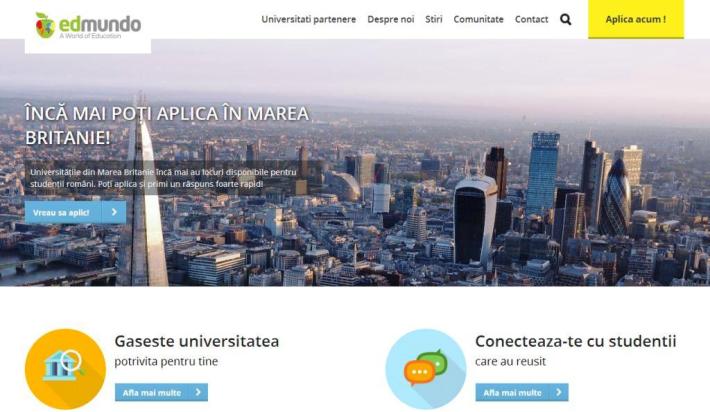Click arrow on 'Vreau sa aplic!' button

coord(114,212)
